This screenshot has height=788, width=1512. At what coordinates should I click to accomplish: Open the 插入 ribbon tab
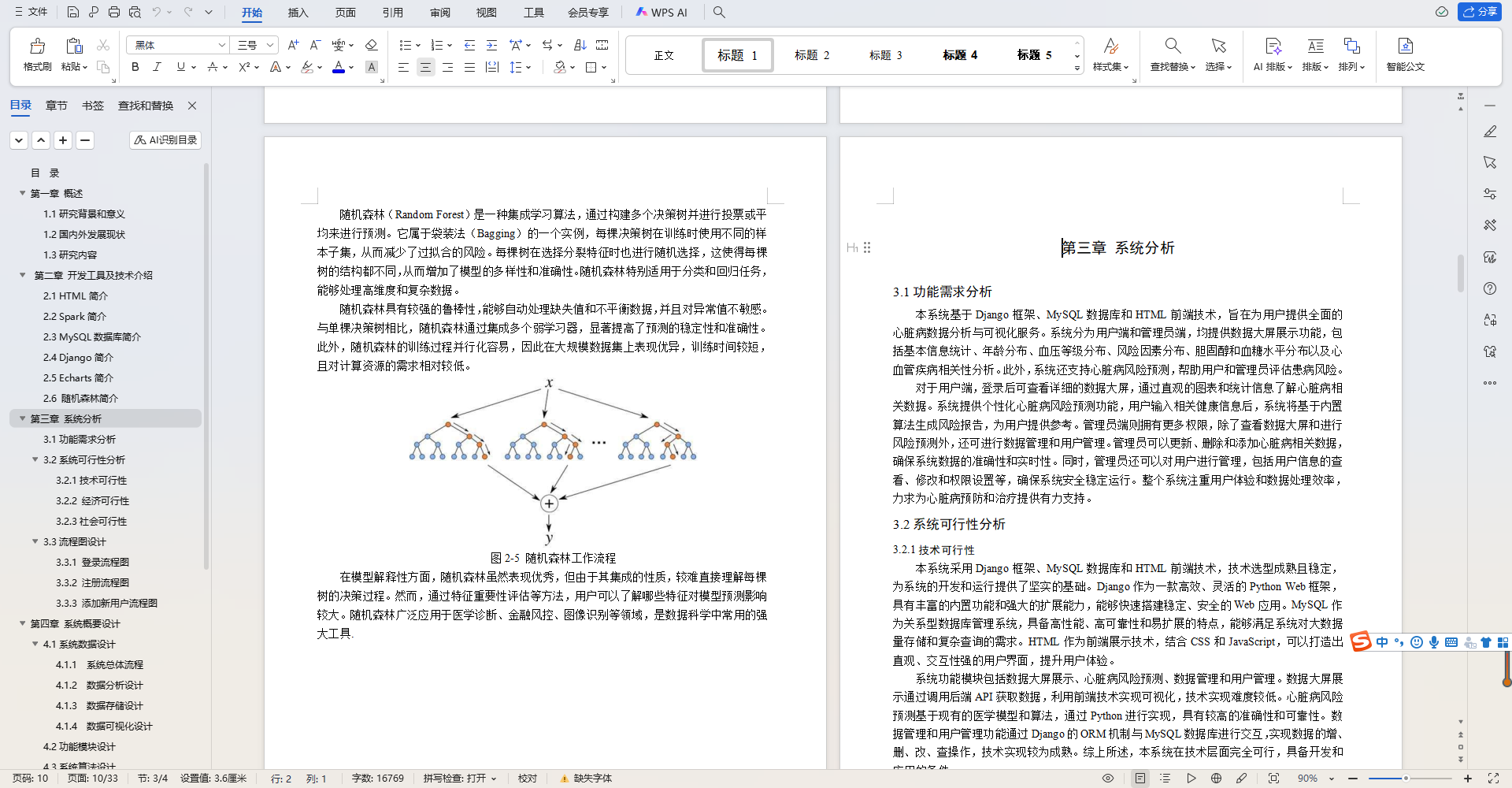298,13
